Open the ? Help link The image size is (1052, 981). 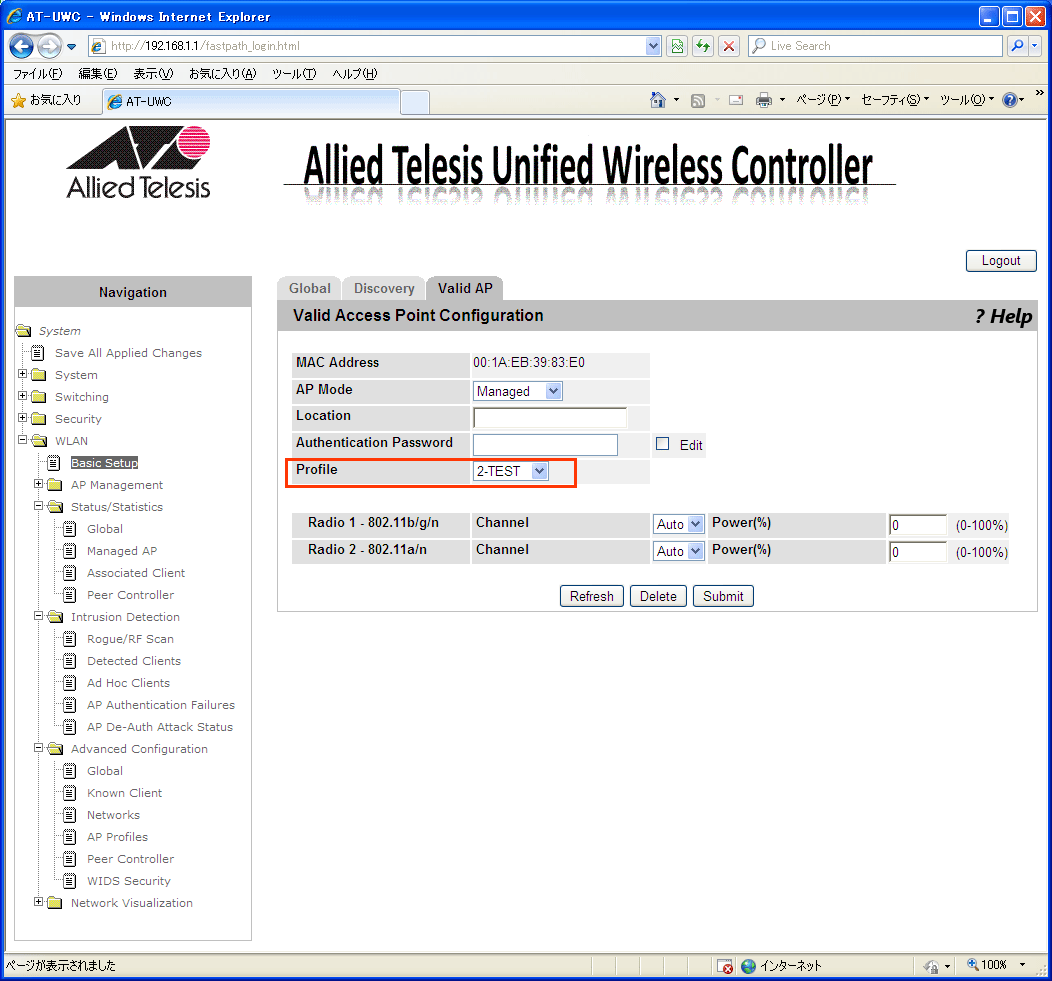point(1004,316)
